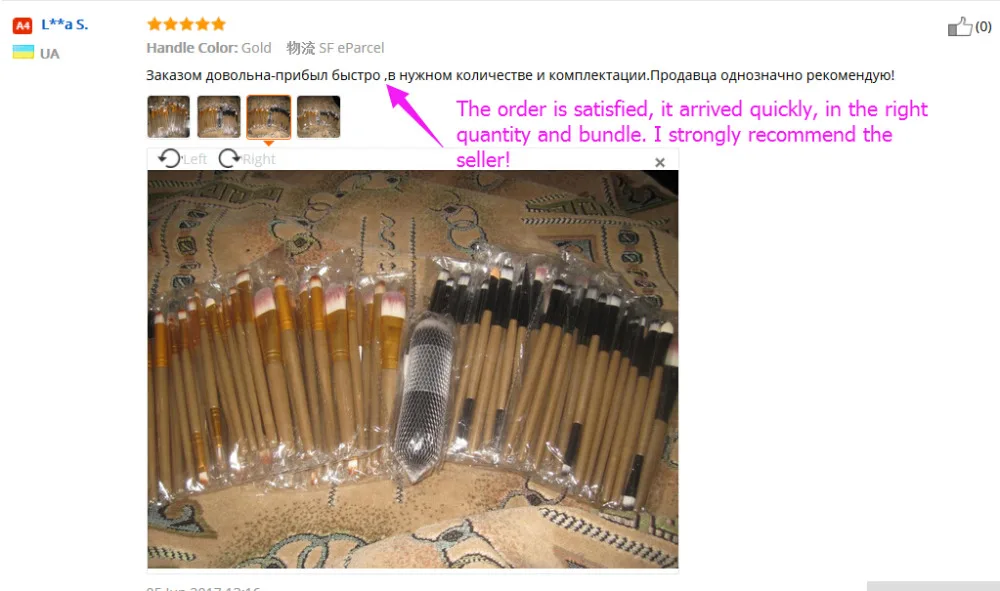Open the fourth review photo thumbnail

click(x=319, y=117)
